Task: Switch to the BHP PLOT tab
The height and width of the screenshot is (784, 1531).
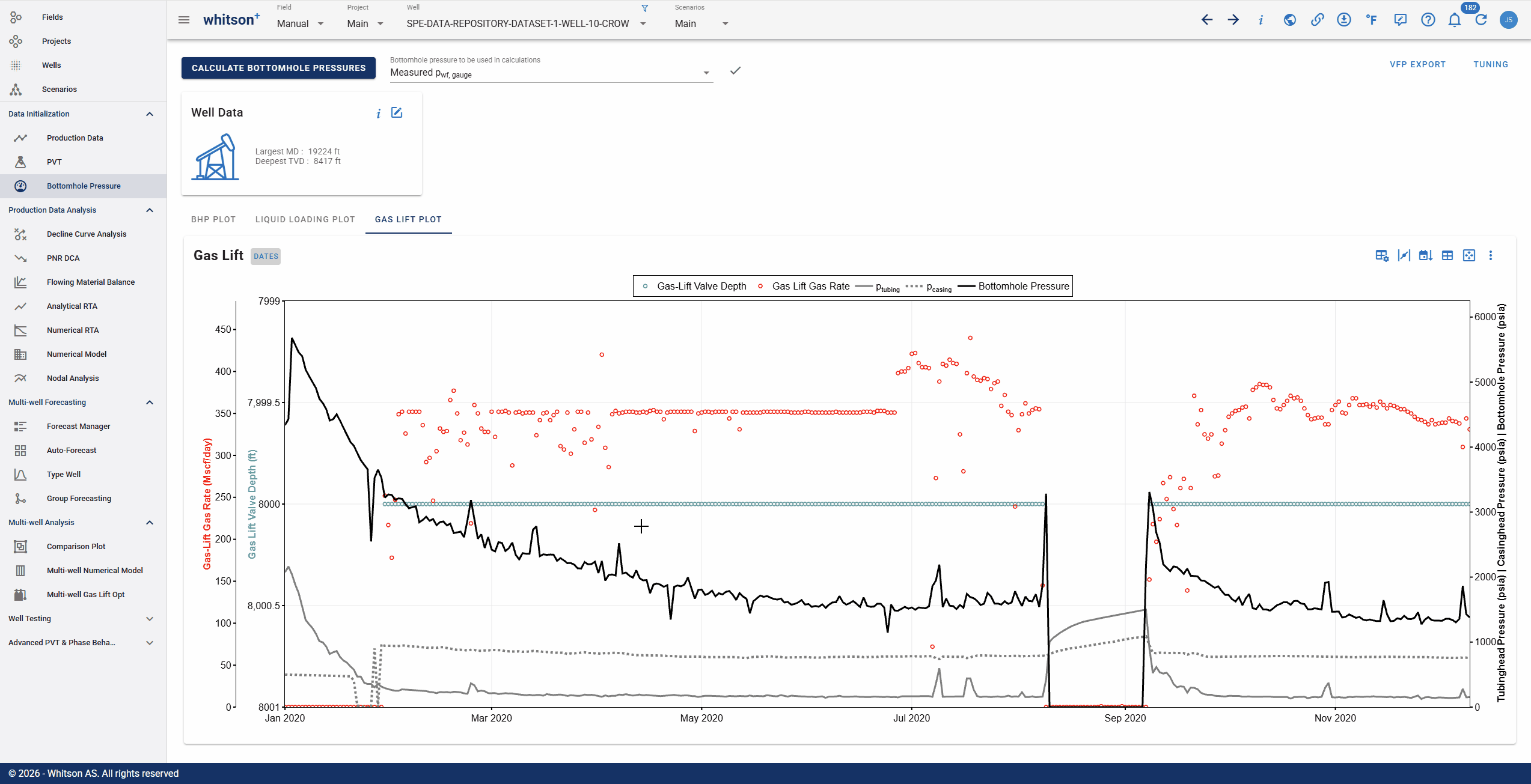Action: 213,219
